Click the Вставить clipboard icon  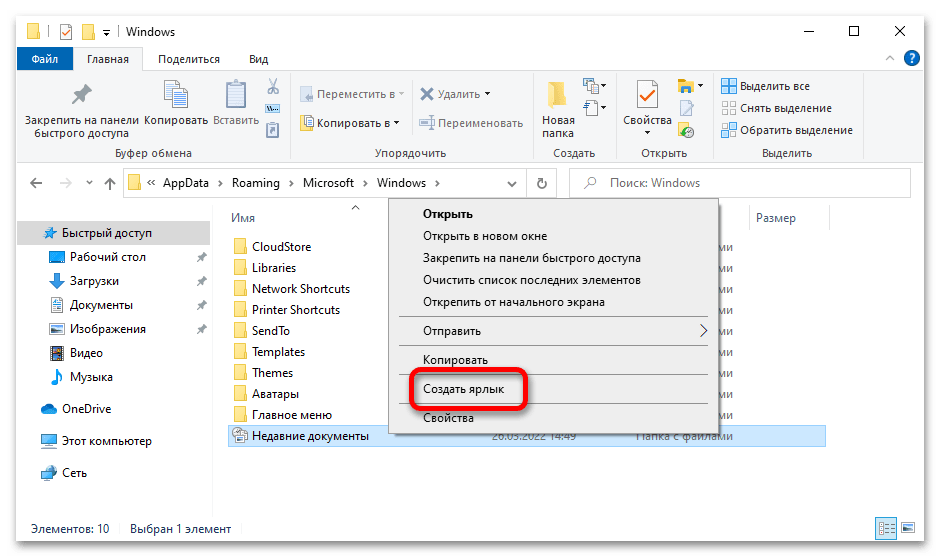pyautogui.click(x=236, y=95)
